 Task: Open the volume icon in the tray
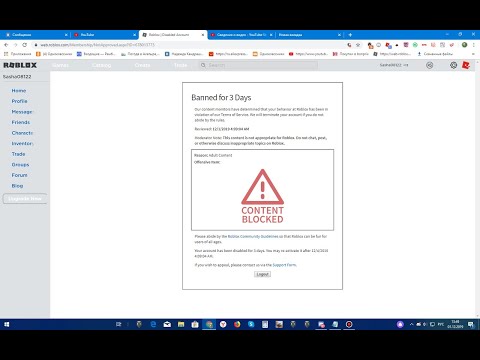pyautogui.click(x=425, y=324)
